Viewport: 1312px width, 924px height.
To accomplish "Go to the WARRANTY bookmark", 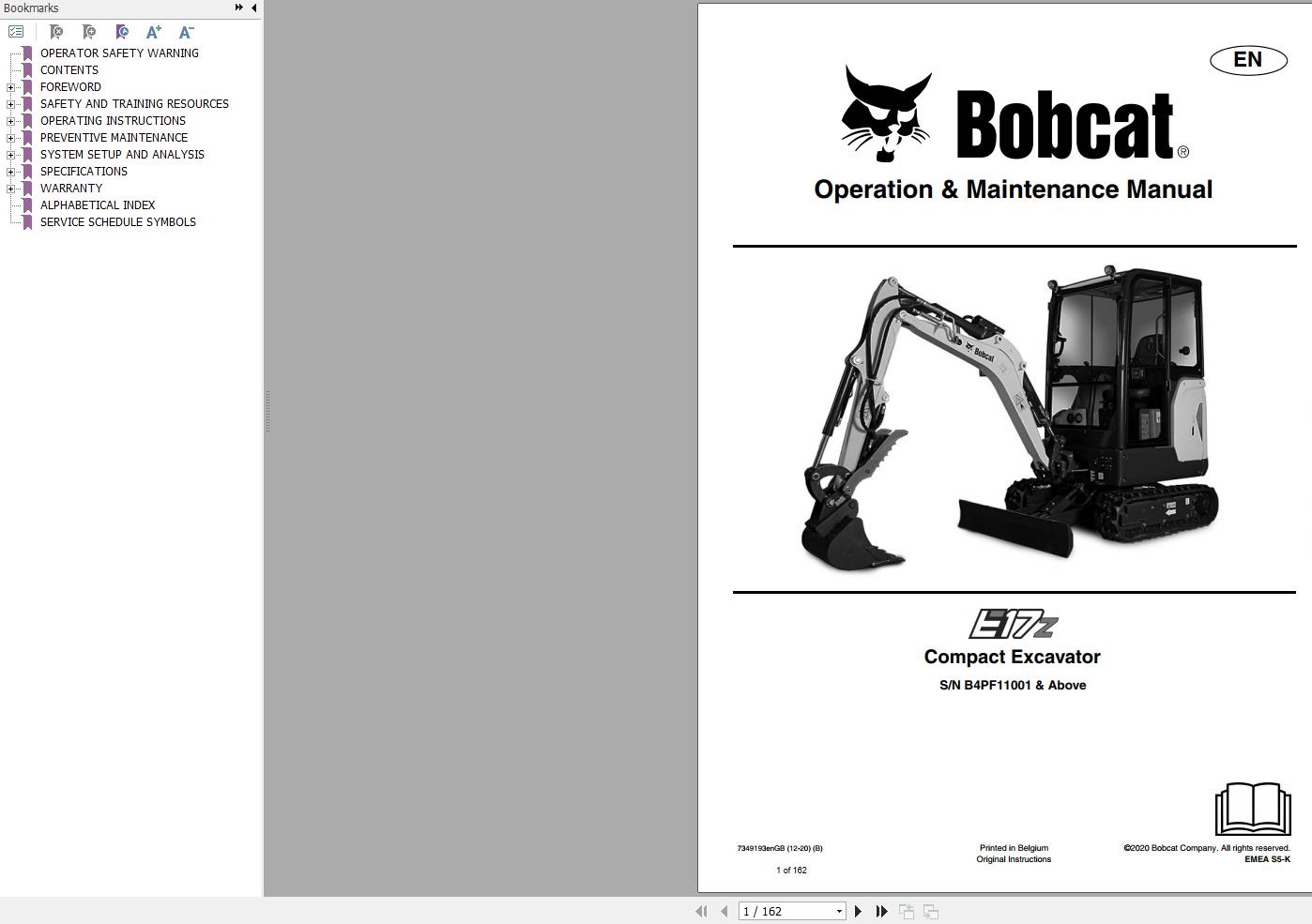I will click(71, 189).
